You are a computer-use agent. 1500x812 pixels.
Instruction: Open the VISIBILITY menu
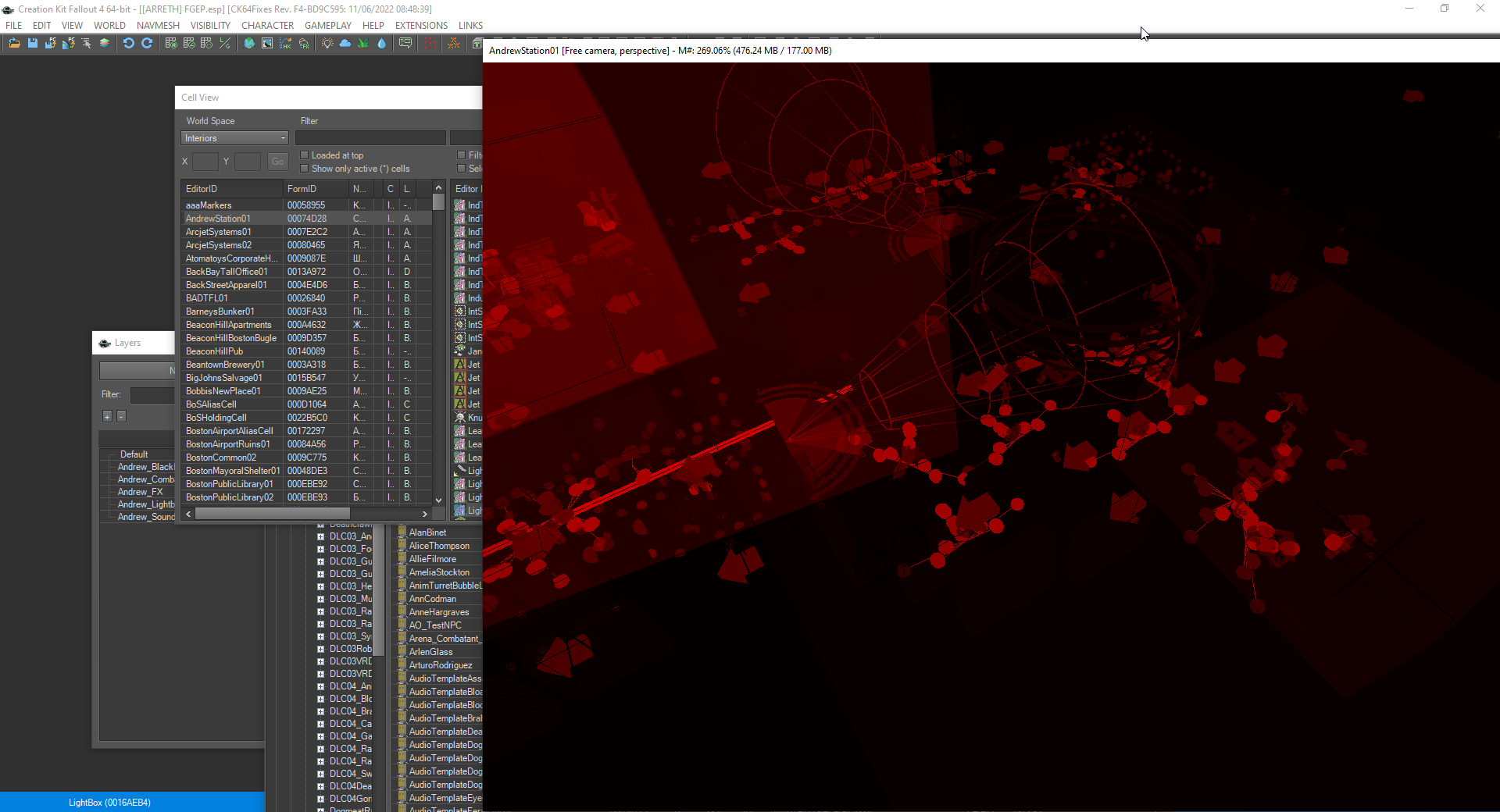210,26
